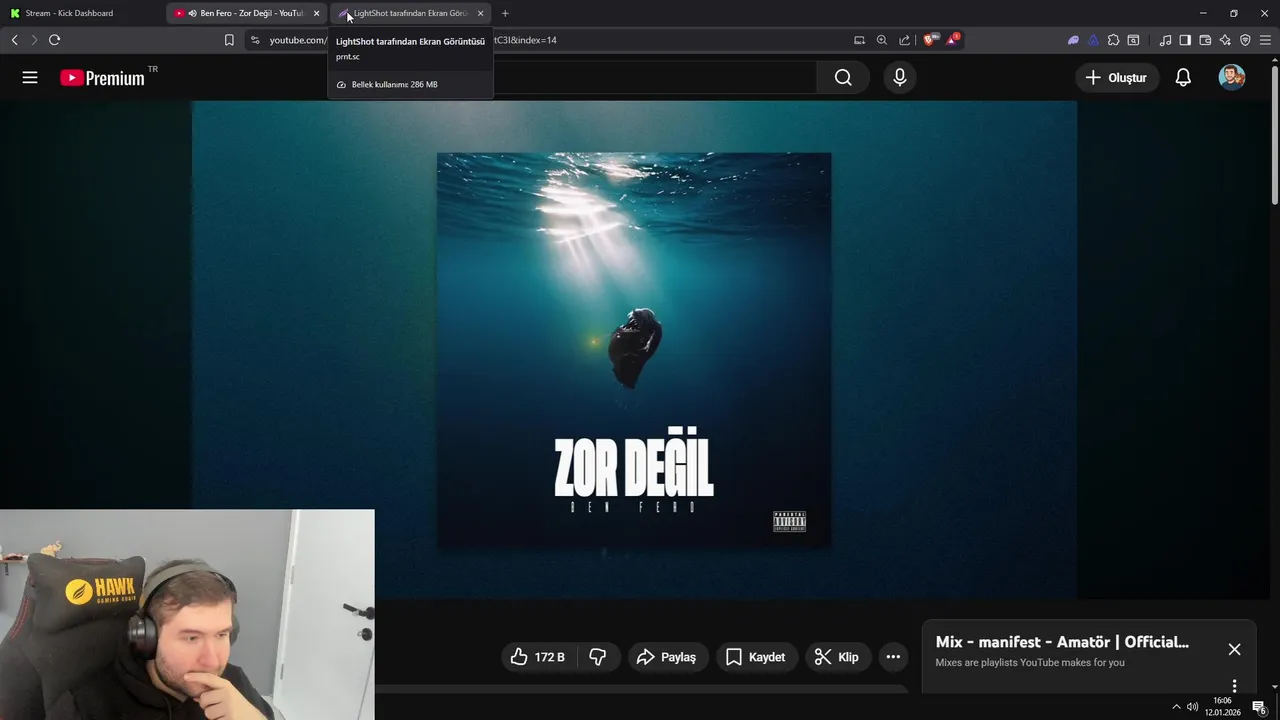Image resolution: width=1280 pixels, height=720 pixels.
Task: Go to the YouTube Premium home logo
Action: click(102, 78)
